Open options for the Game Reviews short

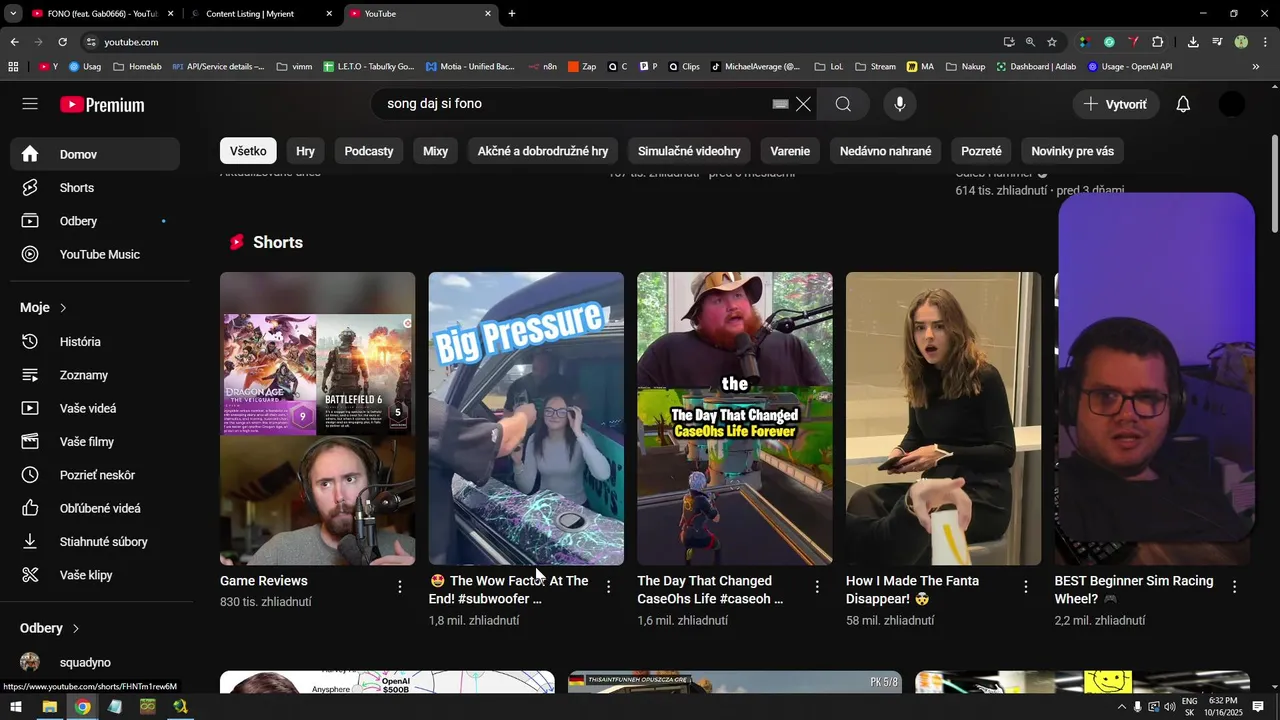[x=400, y=587]
